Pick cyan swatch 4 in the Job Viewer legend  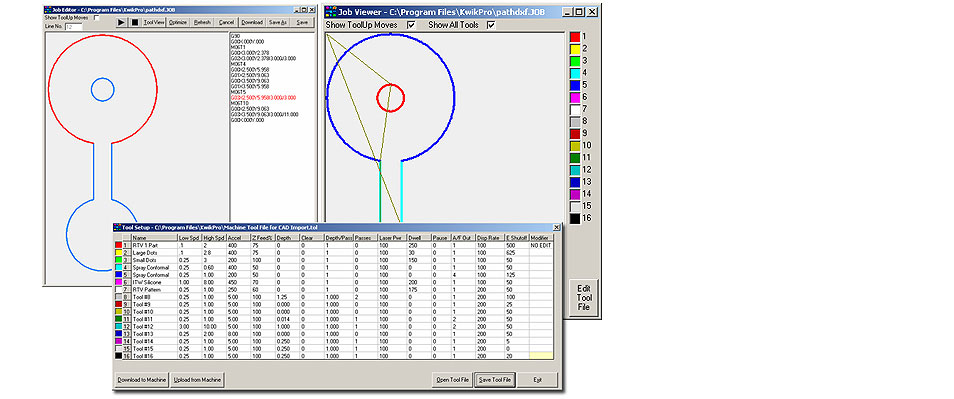[574, 73]
